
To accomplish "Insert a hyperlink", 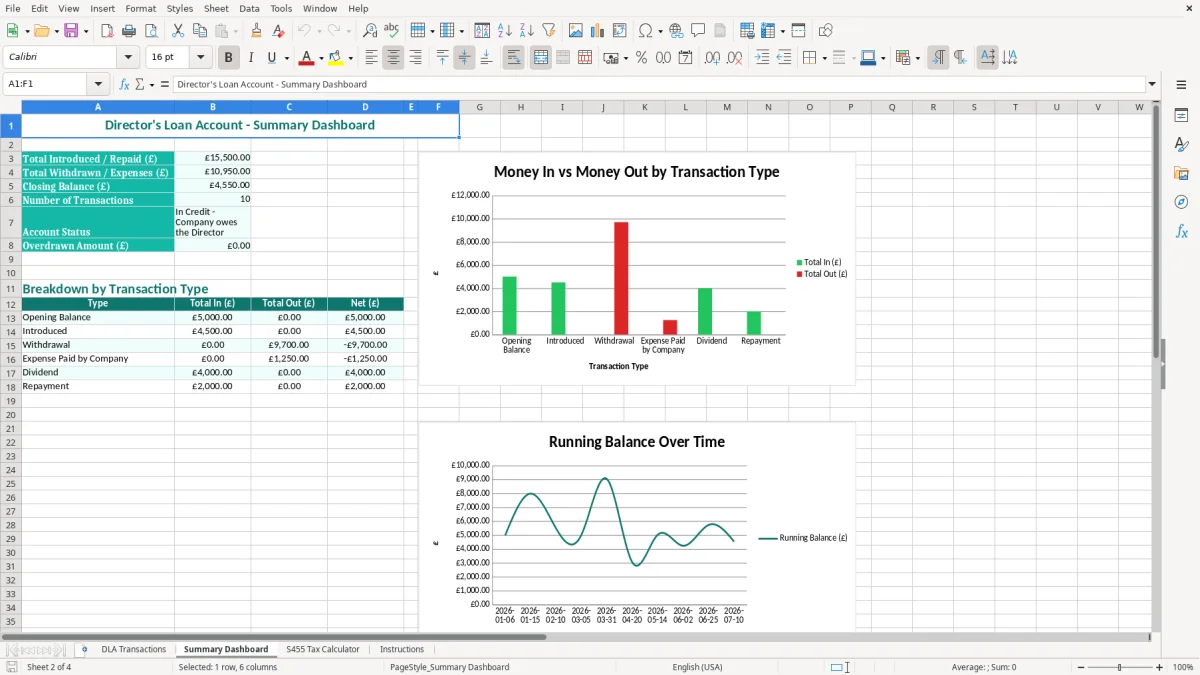I will [676, 31].
